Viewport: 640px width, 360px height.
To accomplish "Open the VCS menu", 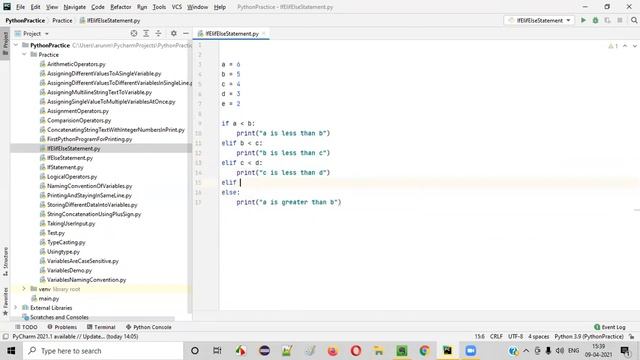I will click(x=176, y=7).
